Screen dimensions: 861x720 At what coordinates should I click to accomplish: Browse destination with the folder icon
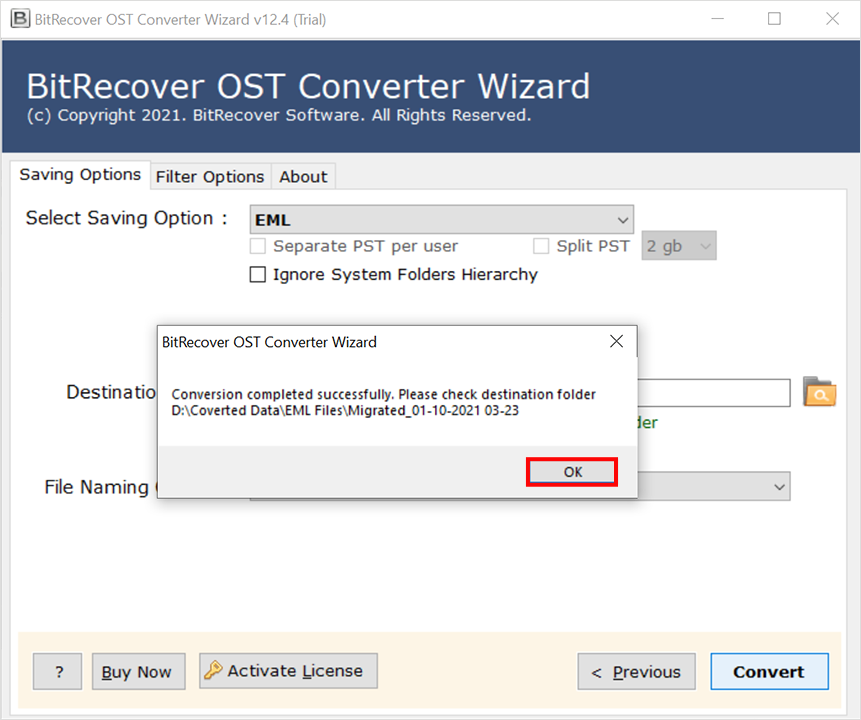(819, 392)
